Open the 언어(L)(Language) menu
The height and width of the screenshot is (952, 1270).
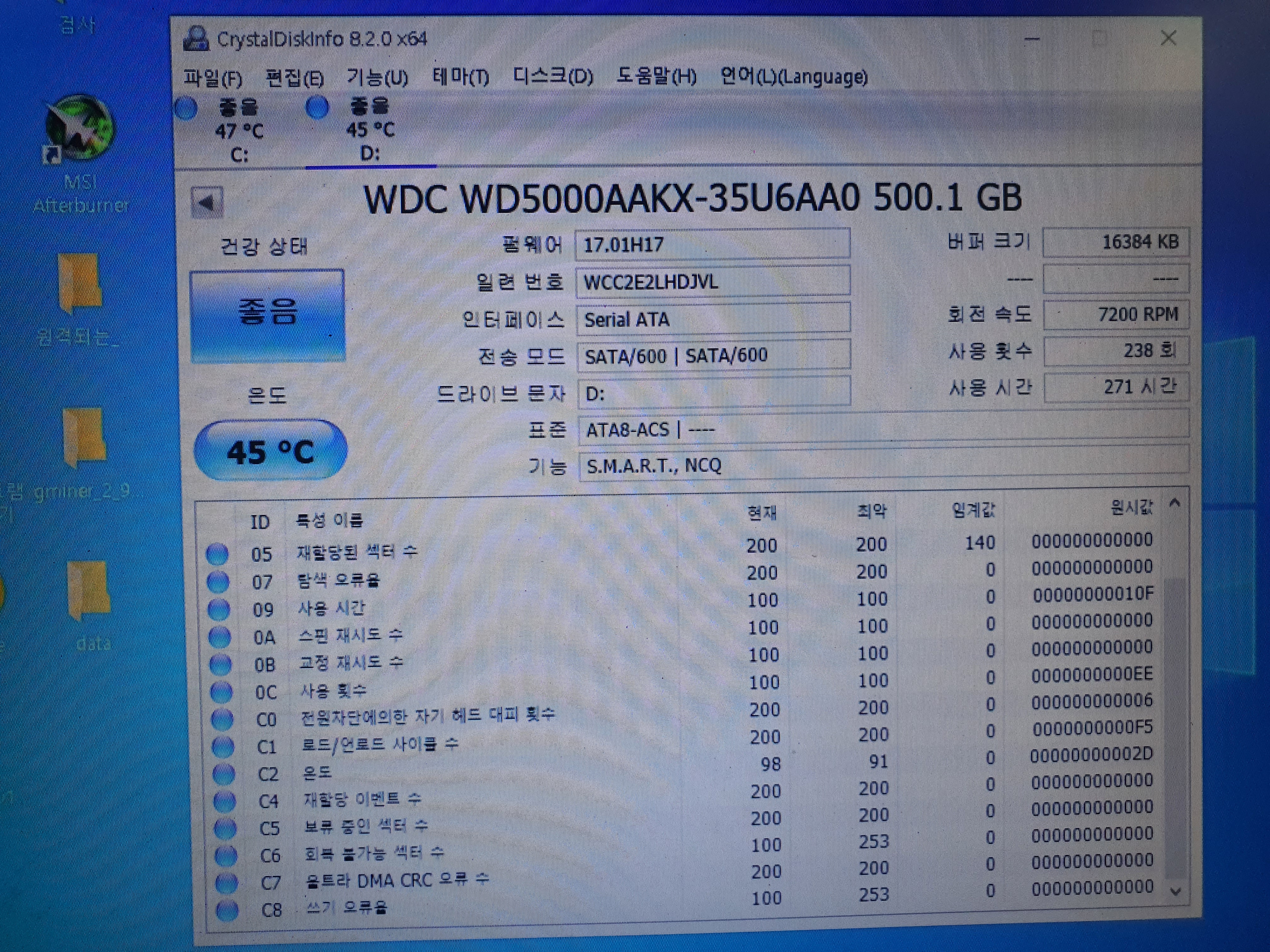(x=794, y=76)
